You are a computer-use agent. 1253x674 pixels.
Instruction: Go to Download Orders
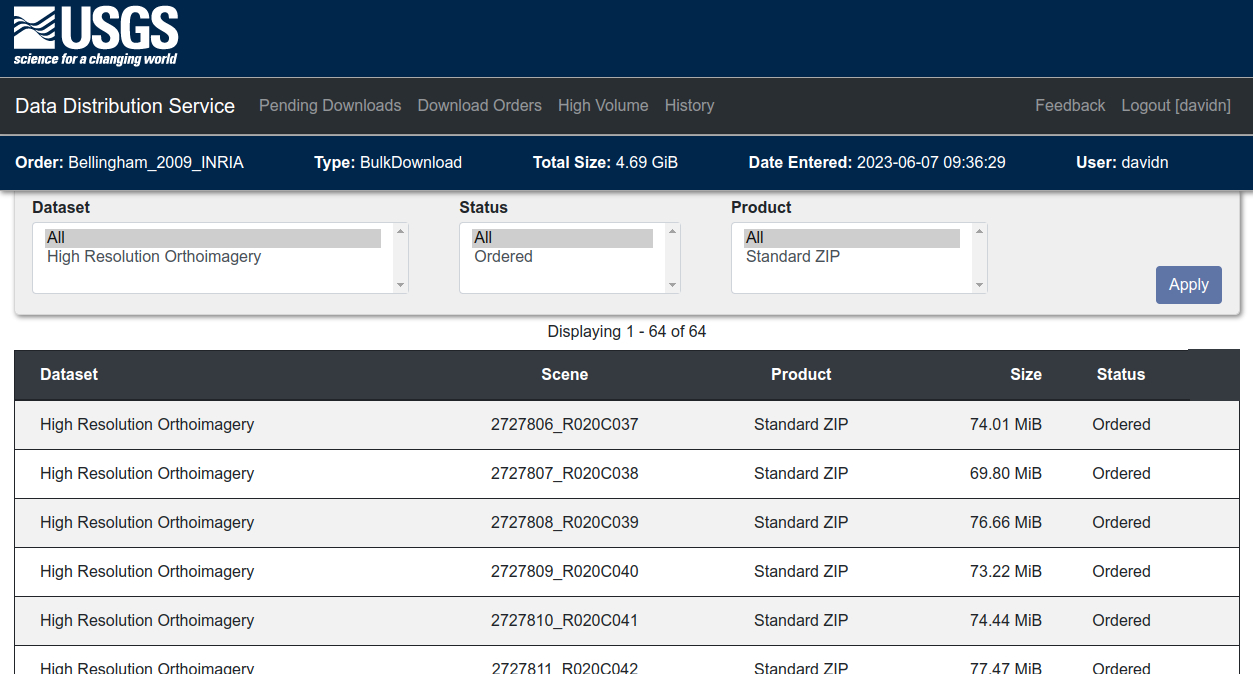tap(479, 106)
